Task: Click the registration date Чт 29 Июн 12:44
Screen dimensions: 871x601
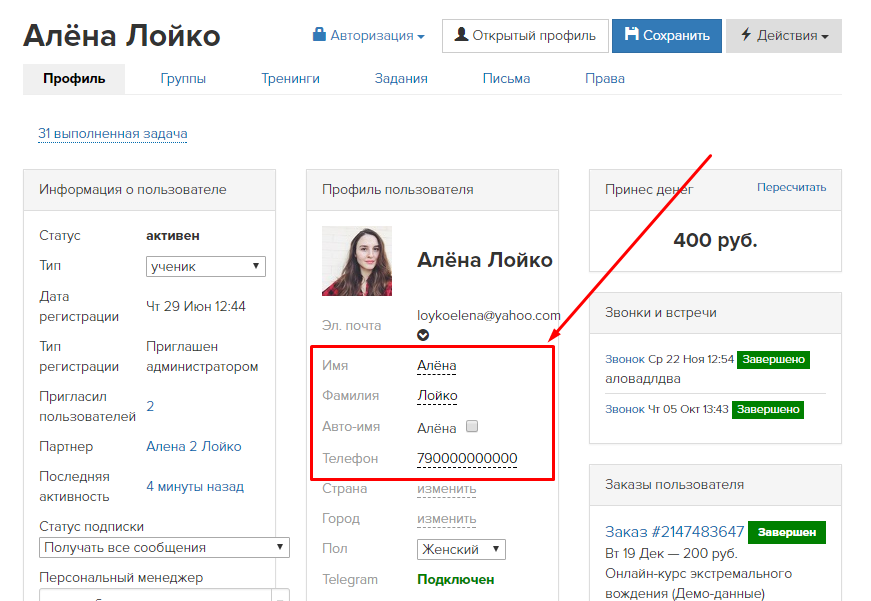Action: tap(196, 307)
